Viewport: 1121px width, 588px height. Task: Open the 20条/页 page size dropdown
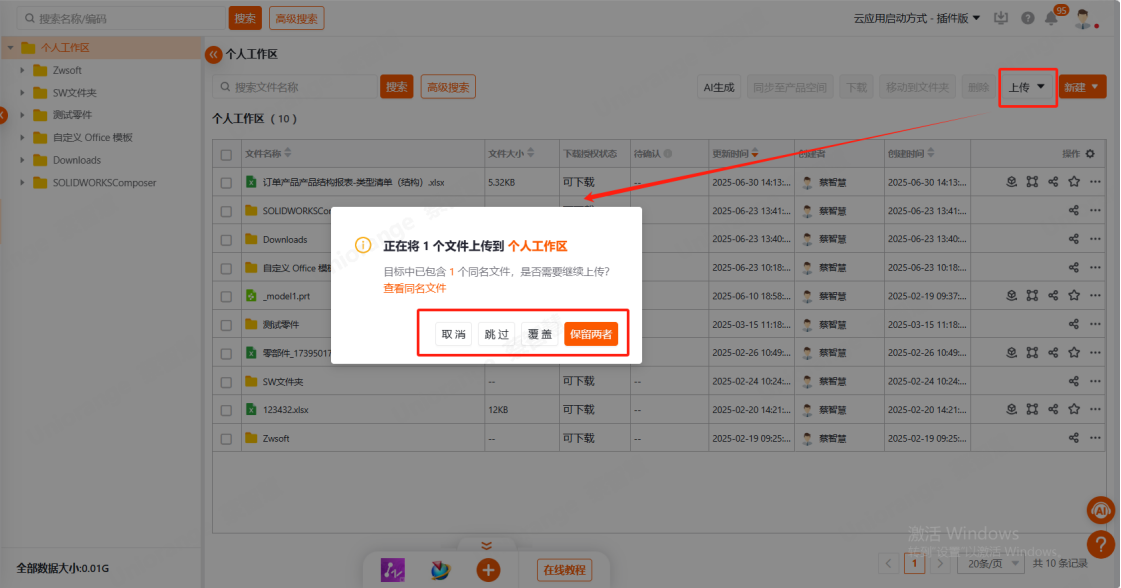pyautogui.click(x=990, y=564)
